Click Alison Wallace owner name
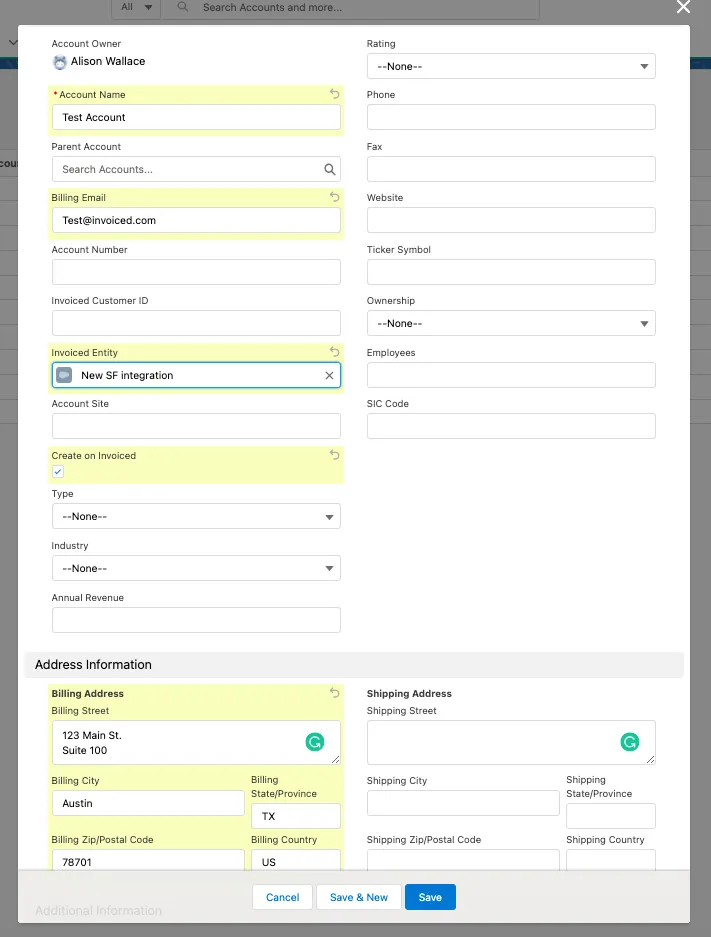The width and height of the screenshot is (711, 937). pyautogui.click(x=108, y=61)
